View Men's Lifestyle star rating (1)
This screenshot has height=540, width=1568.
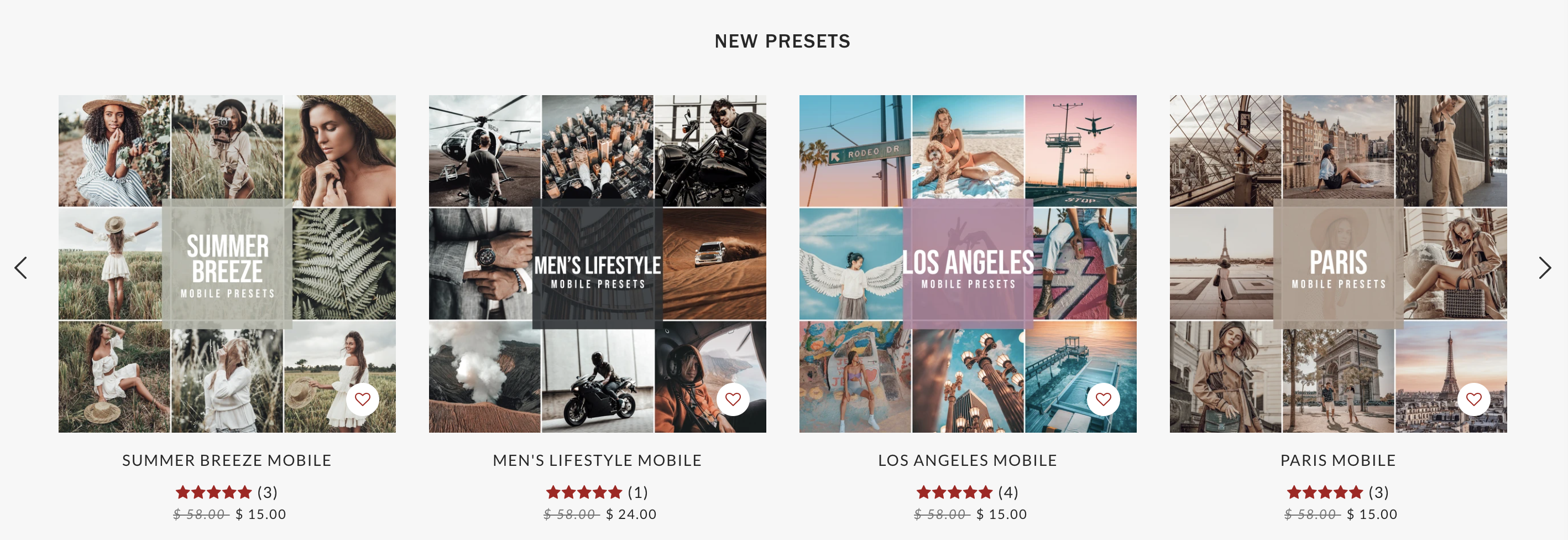(597, 492)
